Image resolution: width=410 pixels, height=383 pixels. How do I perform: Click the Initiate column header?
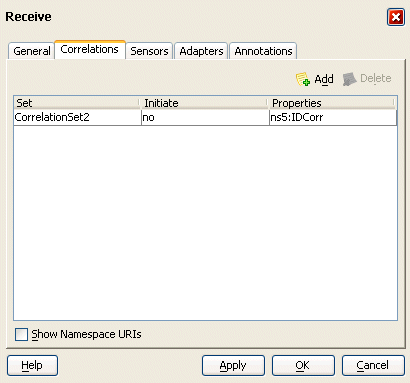pos(204,103)
